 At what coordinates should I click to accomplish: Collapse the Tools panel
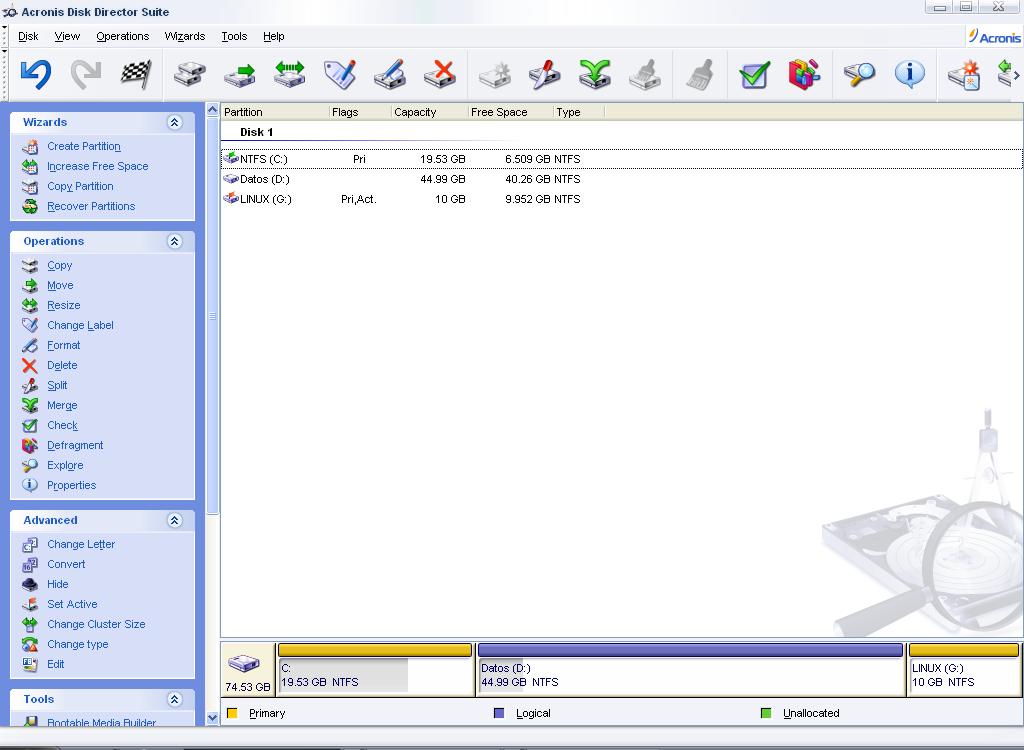174,699
